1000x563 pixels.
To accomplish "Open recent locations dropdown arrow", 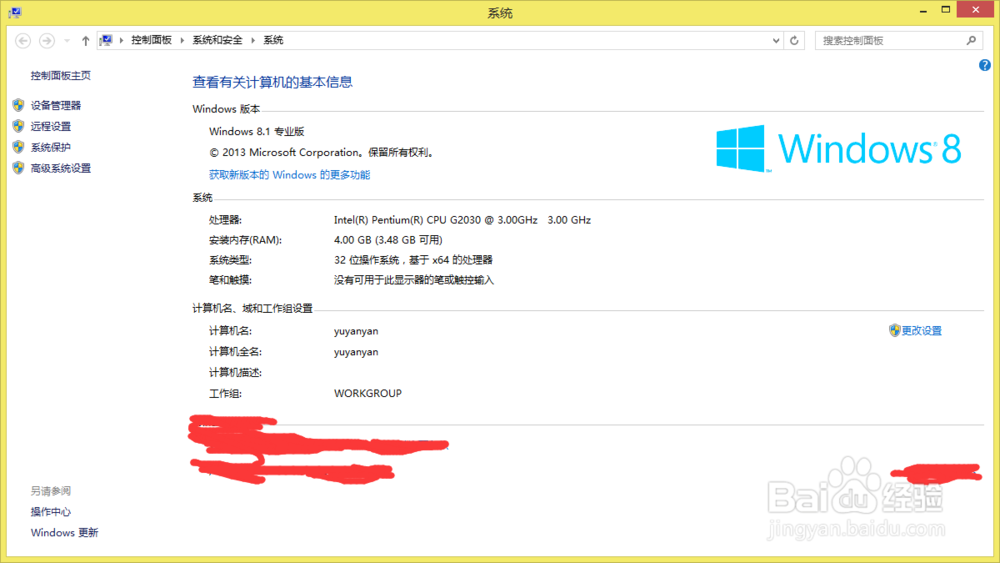I will click(67, 41).
